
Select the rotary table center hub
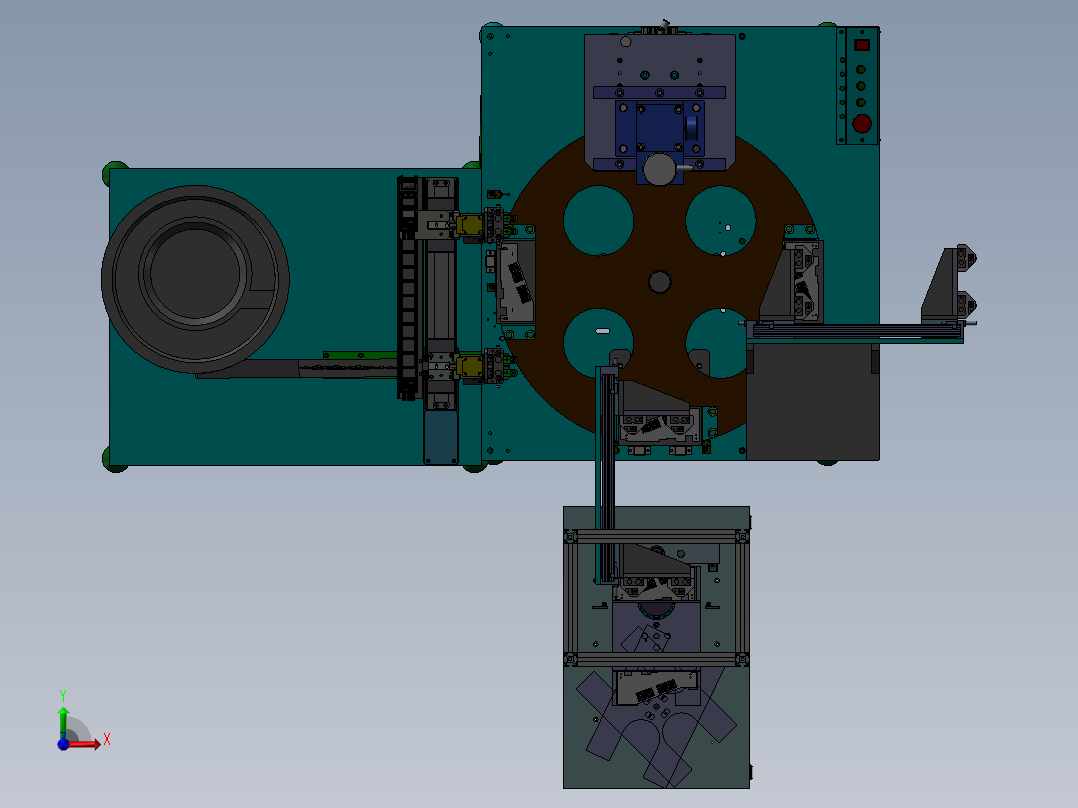tap(659, 282)
